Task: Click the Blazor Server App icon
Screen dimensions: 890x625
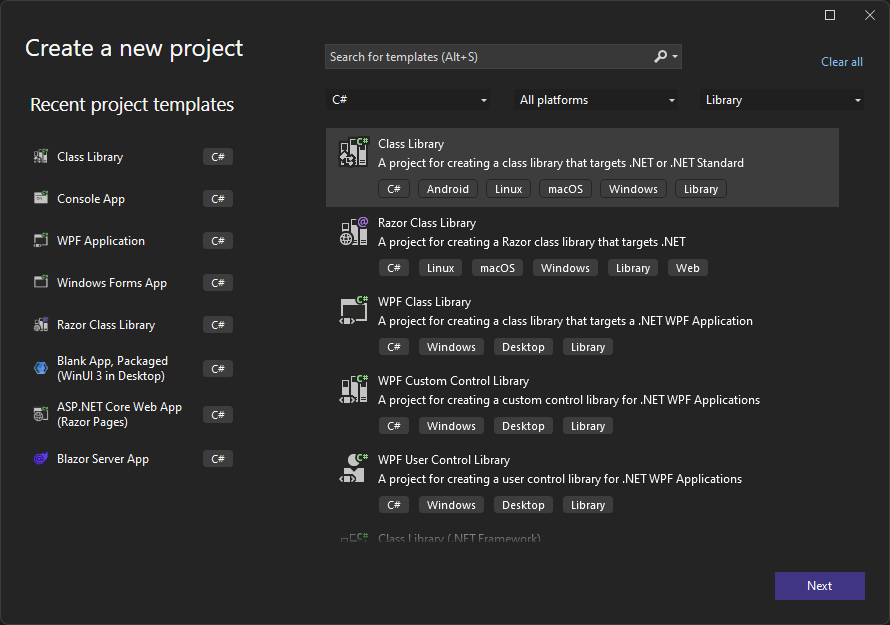Action: [41, 458]
